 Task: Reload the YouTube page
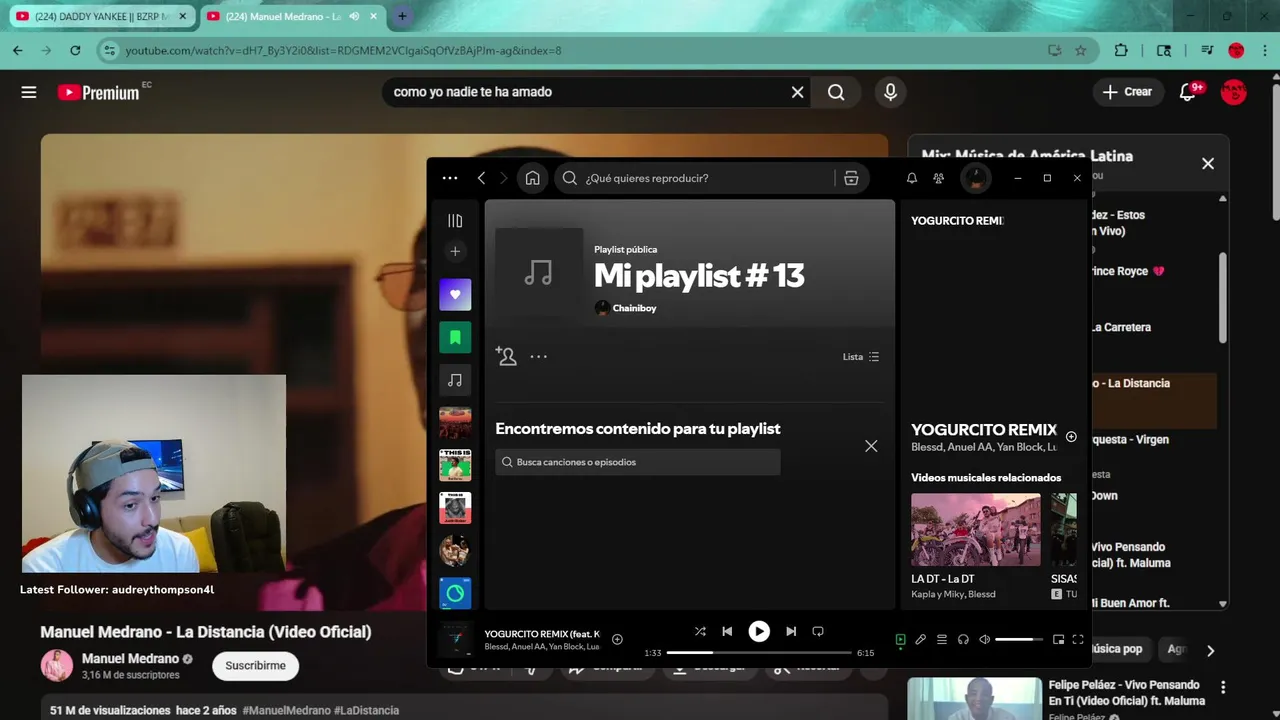click(75, 50)
